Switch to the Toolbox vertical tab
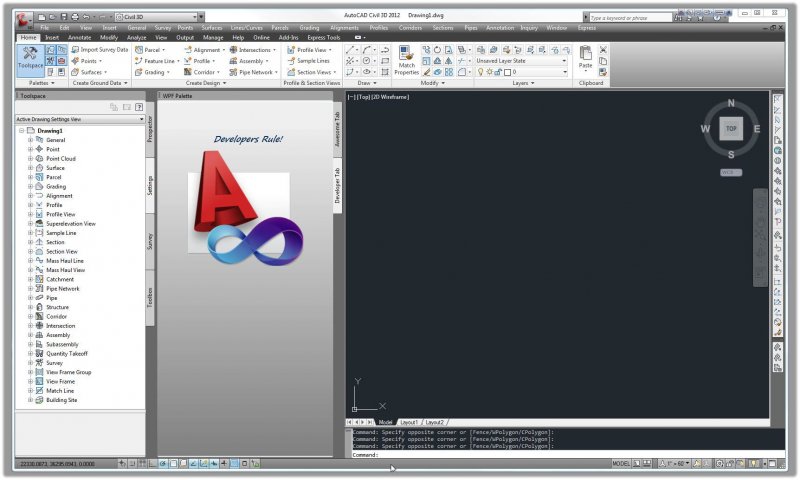 [150, 297]
